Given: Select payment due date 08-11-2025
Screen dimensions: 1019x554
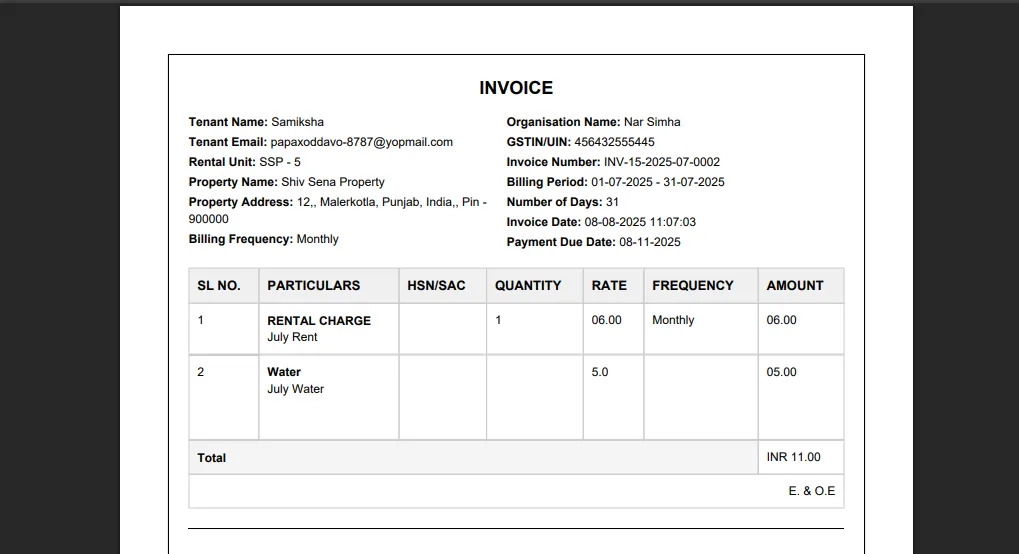Looking at the screenshot, I should tap(650, 243).
